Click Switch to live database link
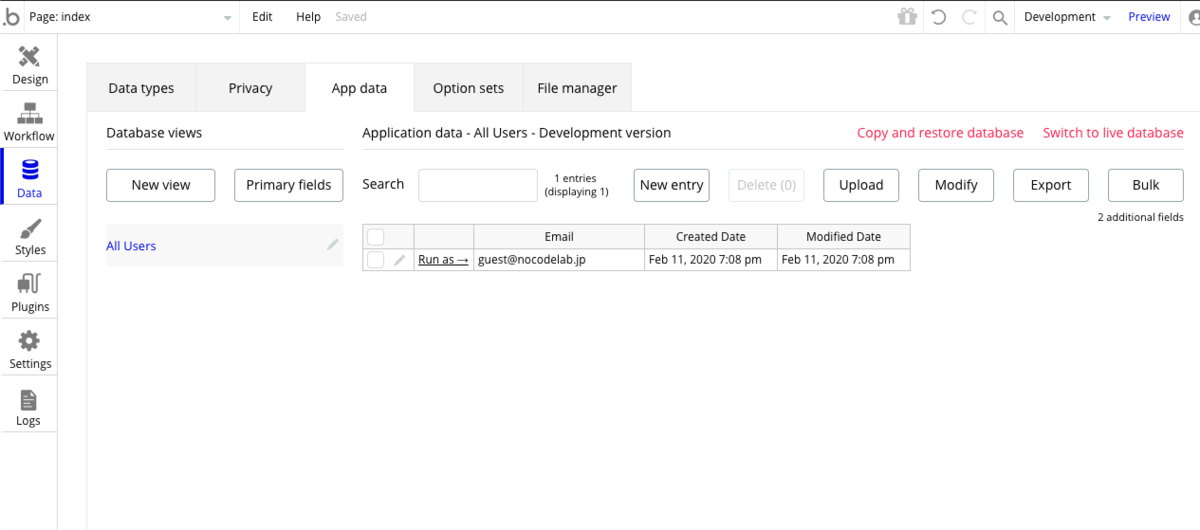 [1113, 133]
